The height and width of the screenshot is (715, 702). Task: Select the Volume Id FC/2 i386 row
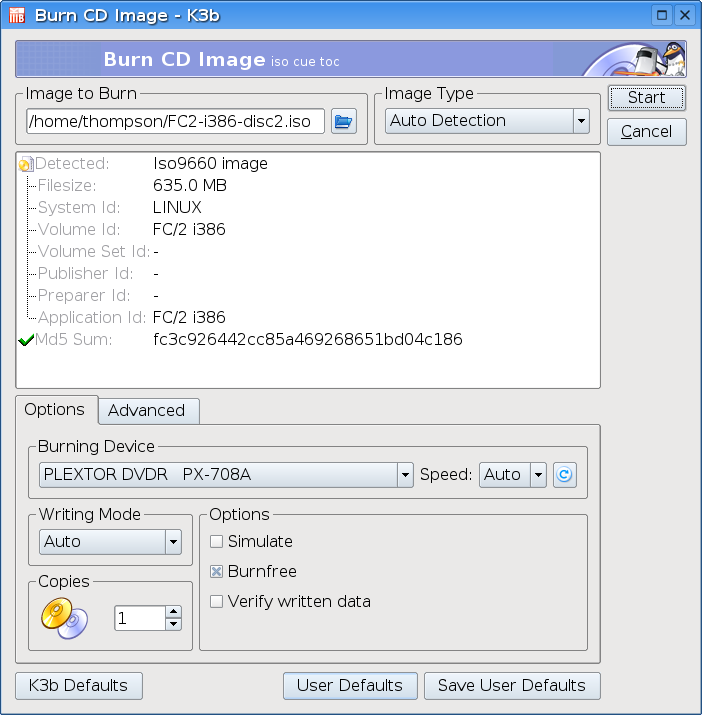(308, 229)
